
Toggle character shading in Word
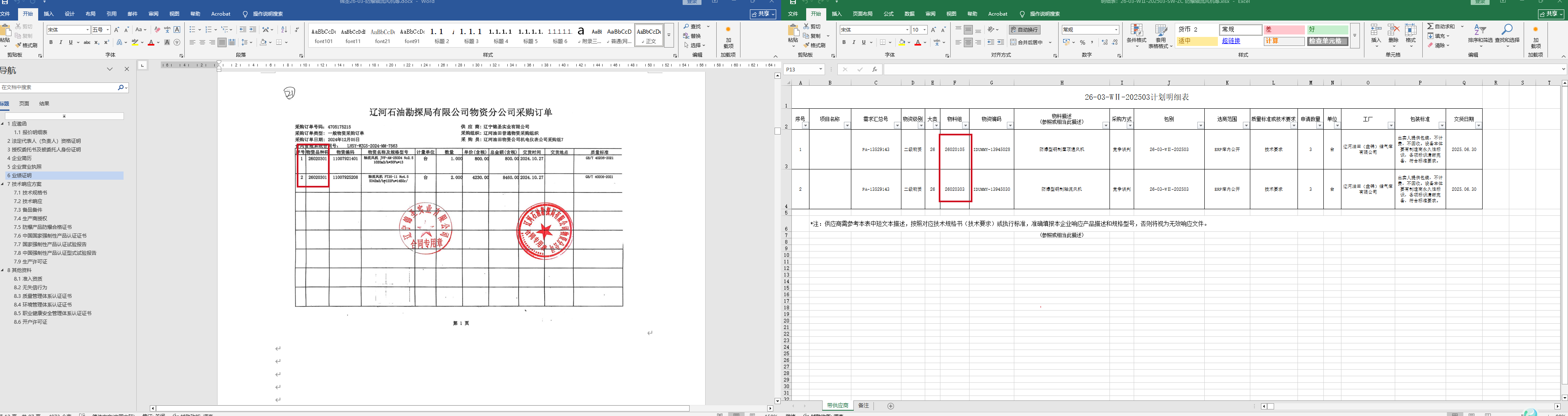(167, 43)
